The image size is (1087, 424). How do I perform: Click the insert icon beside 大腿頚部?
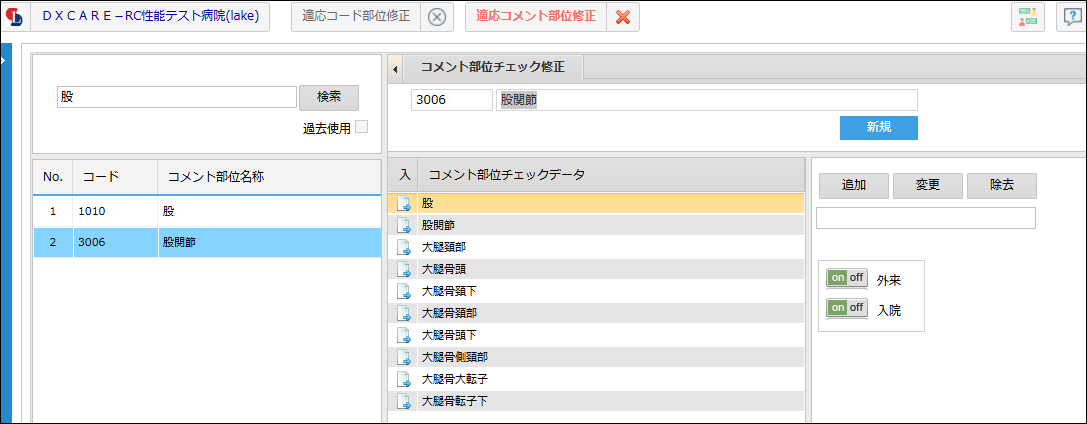[x=403, y=247]
